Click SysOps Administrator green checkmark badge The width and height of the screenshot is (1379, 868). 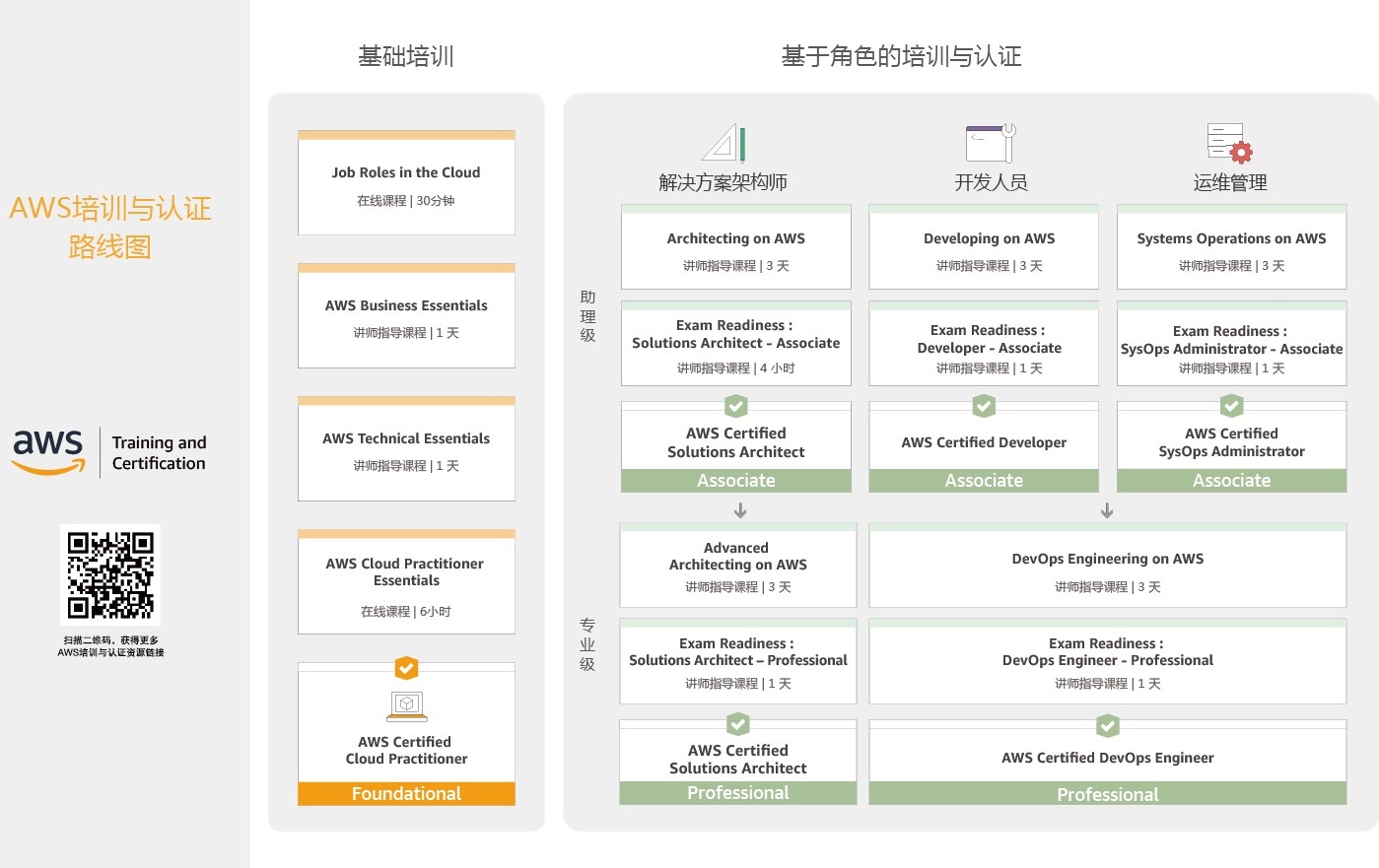1231,406
